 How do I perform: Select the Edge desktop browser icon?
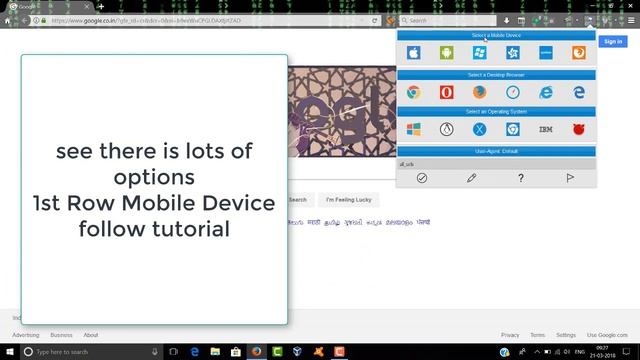(579, 92)
